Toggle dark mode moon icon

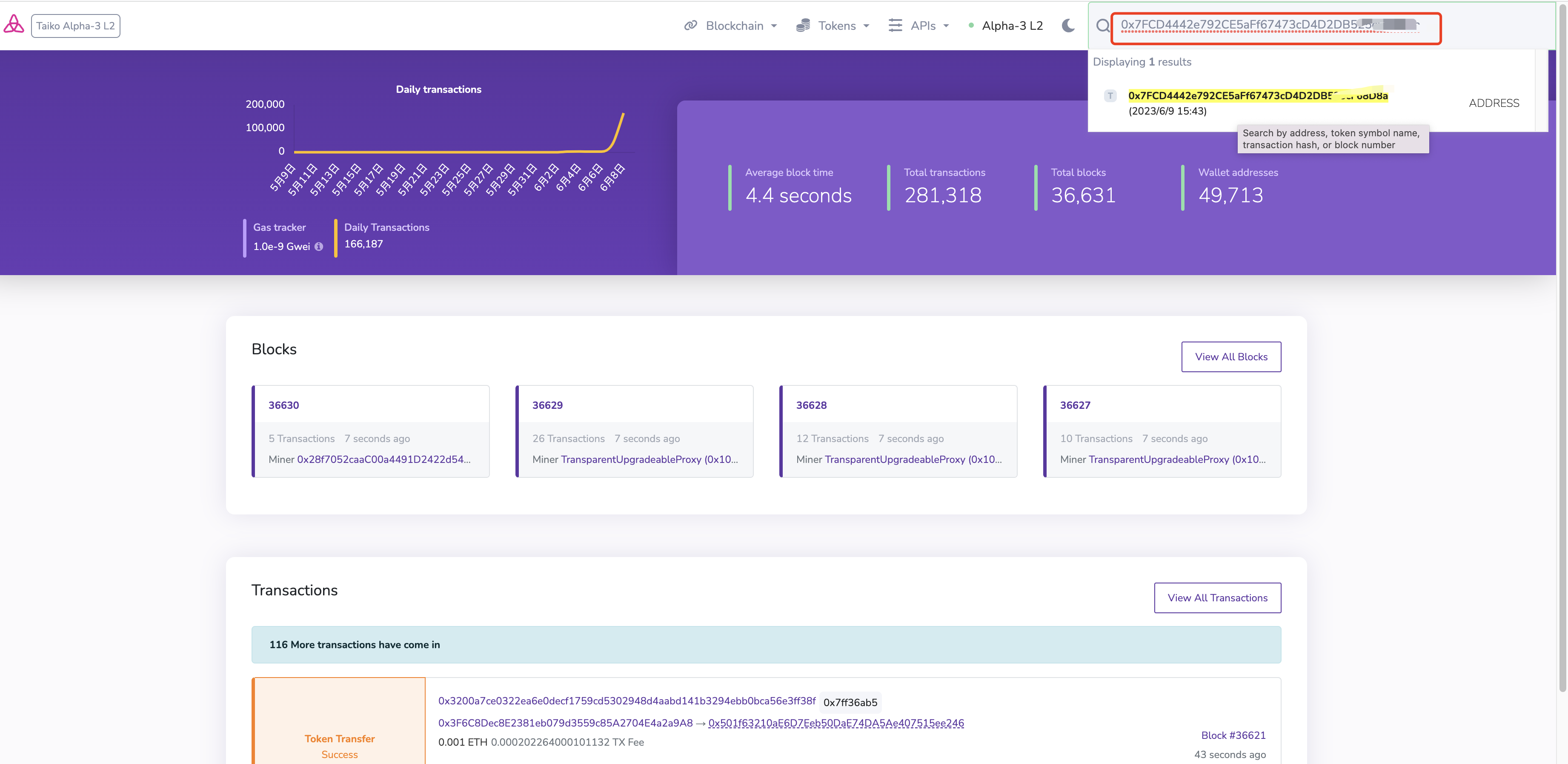(x=1067, y=26)
